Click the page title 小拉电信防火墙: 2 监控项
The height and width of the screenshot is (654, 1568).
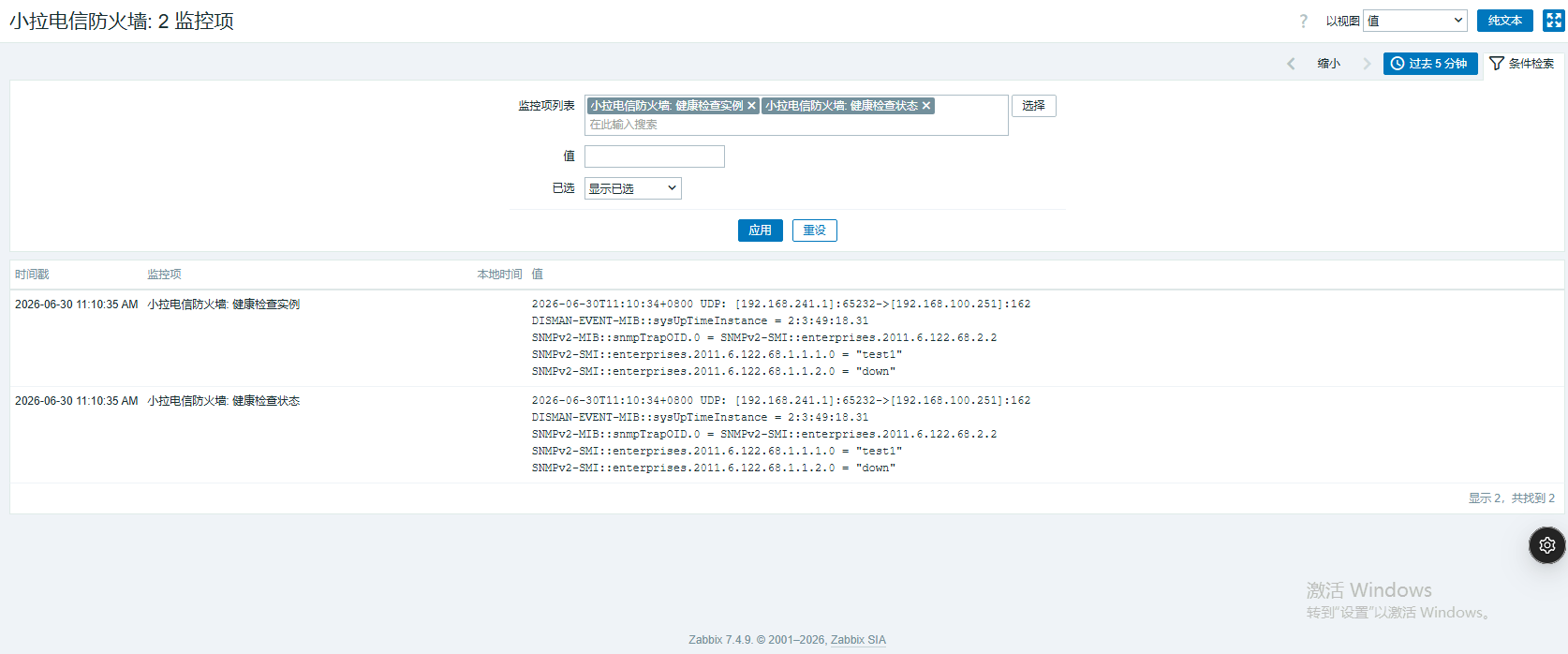tap(122, 22)
